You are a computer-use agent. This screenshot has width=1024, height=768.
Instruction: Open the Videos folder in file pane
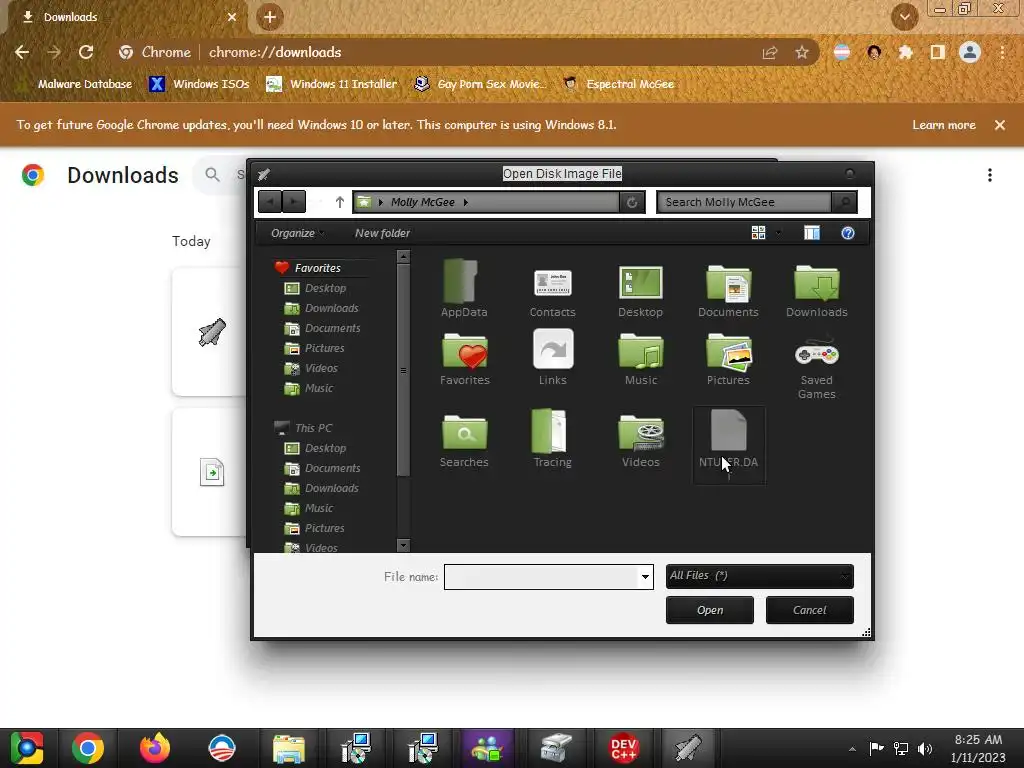pyautogui.click(x=641, y=440)
